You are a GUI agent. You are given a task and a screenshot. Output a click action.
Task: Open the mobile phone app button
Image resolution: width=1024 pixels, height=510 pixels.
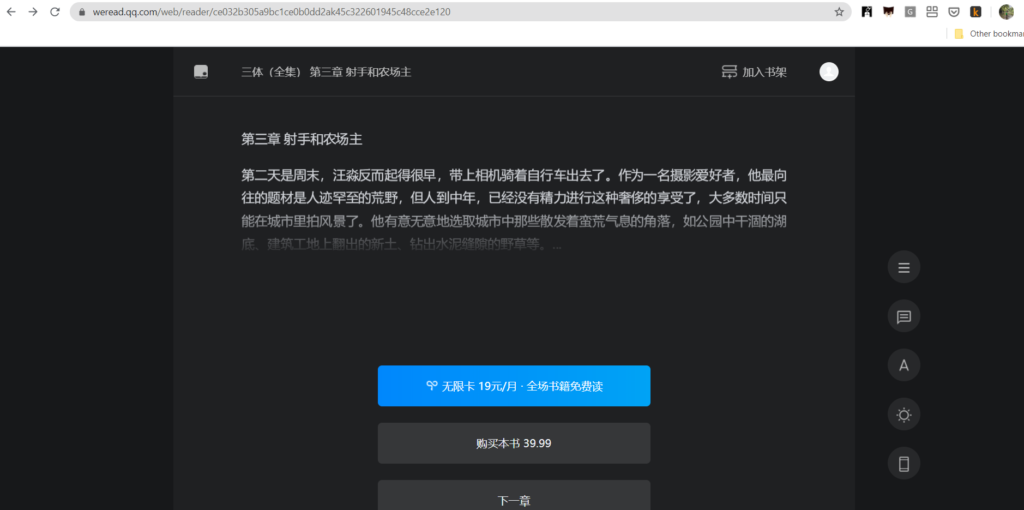[x=904, y=464]
